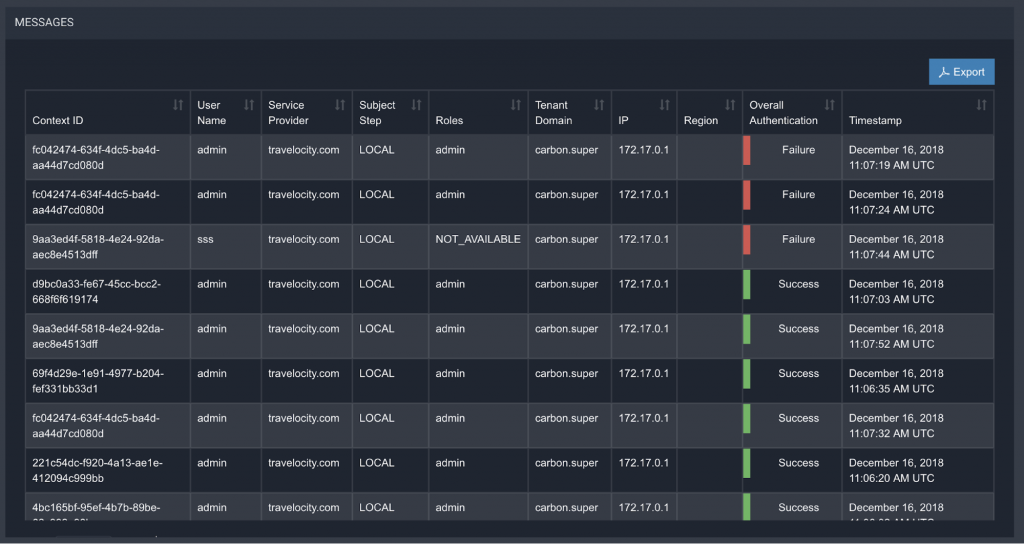Click the MESSAGES panel header

coord(44,22)
